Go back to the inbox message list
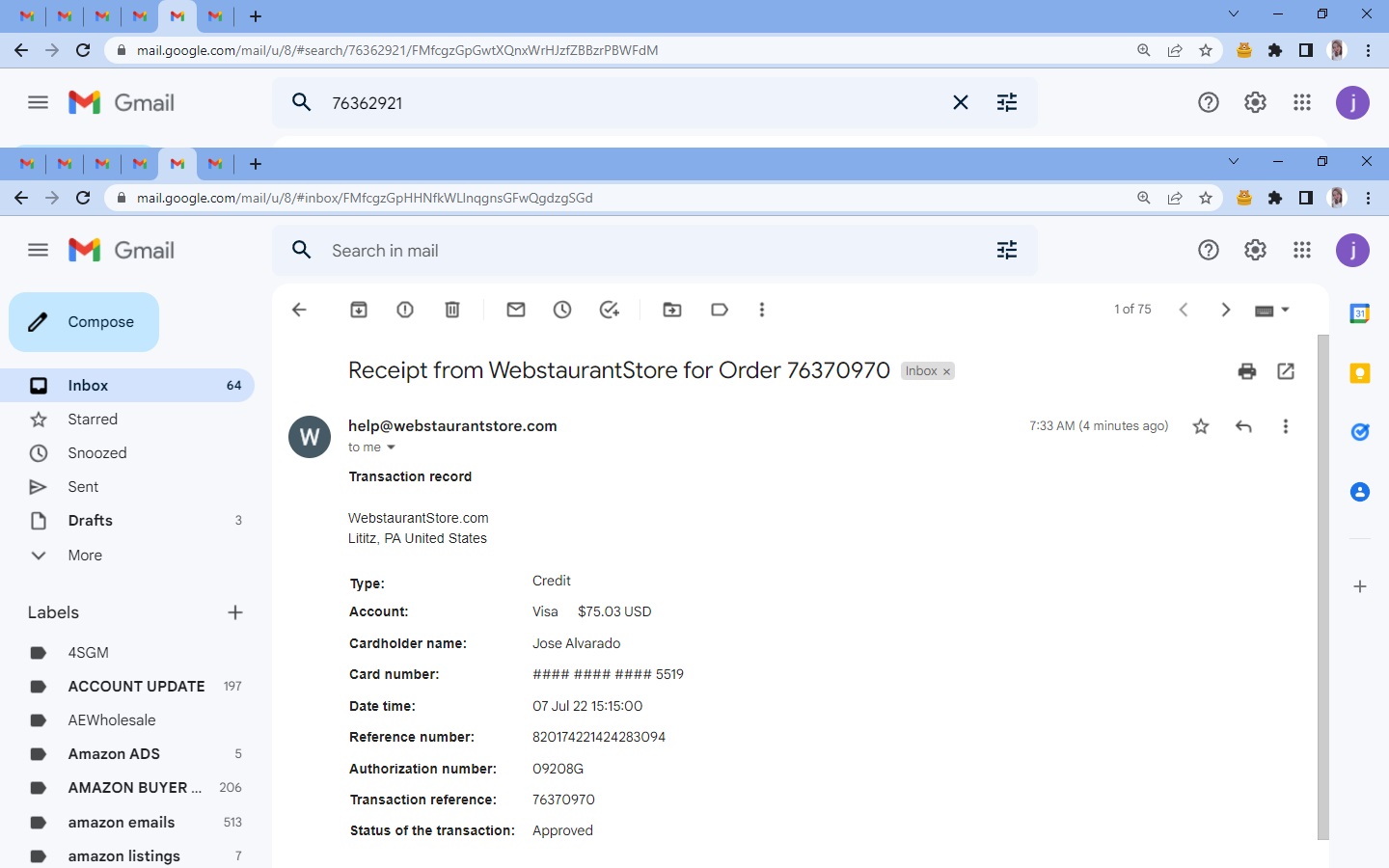Screen dimensions: 1389x868 pos(299,310)
